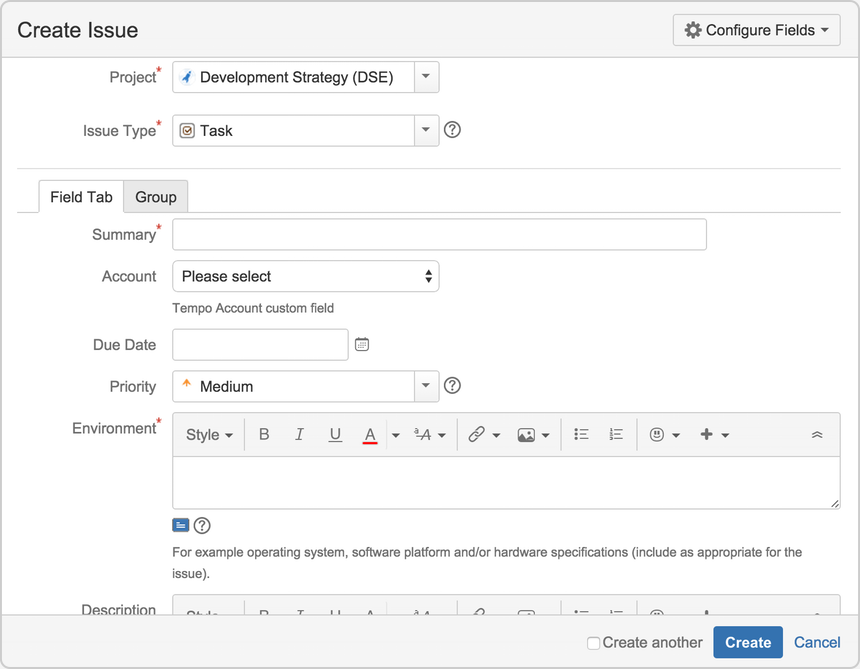This screenshot has width=860, height=670.
Task: Click the Underline icon in Environment toolbar
Action: pos(335,434)
